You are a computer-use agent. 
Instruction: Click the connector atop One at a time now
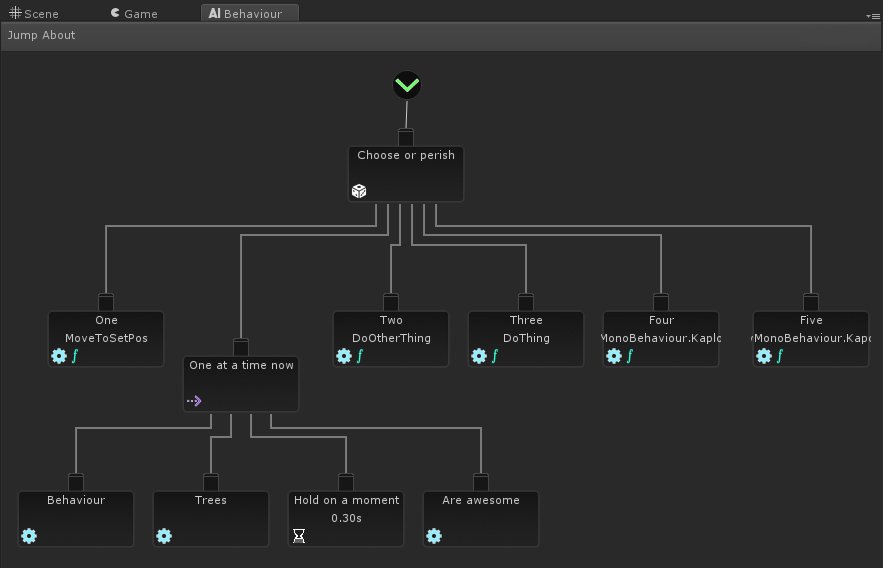[x=241, y=347]
